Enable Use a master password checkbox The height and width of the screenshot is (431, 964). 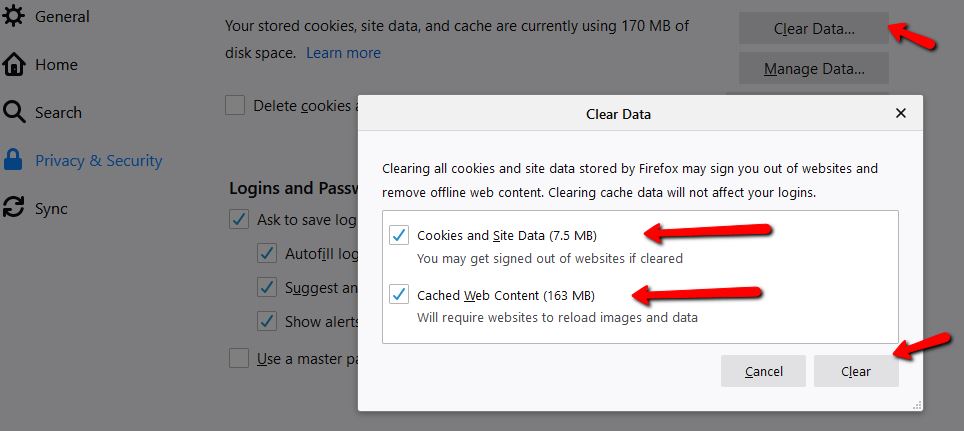(239, 358)
